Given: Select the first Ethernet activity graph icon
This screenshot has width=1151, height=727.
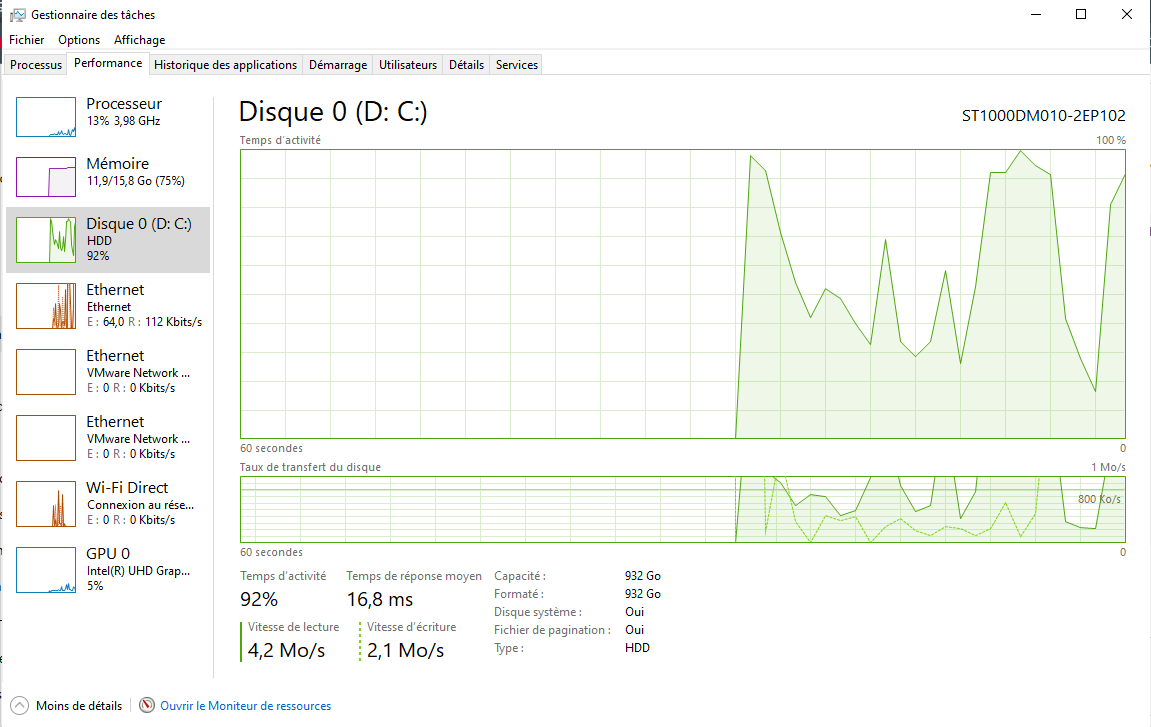Looking at the screenshot, I should [x=46, y=306].
